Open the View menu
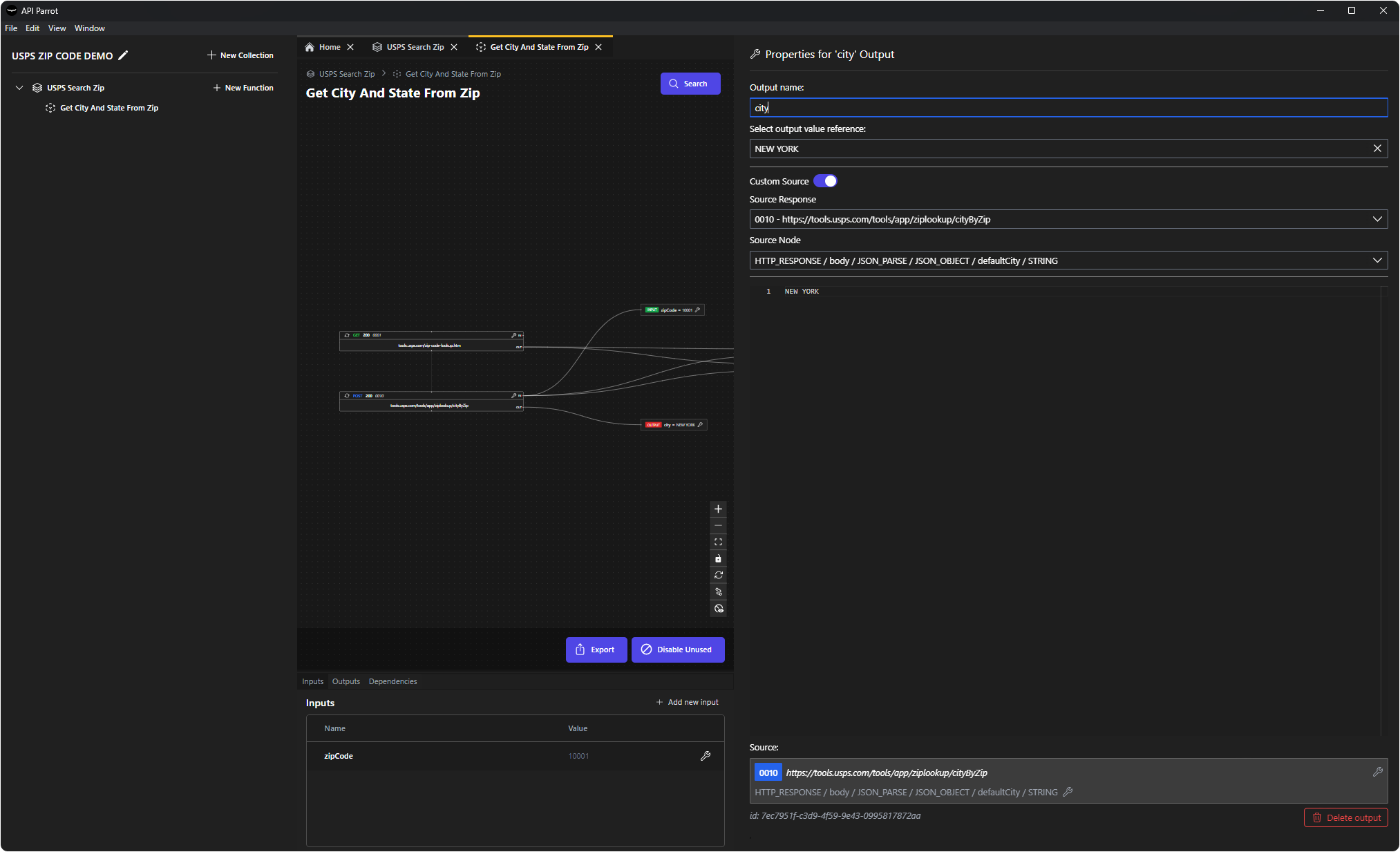The image size is (1400, 852). (x=57, y=28)
